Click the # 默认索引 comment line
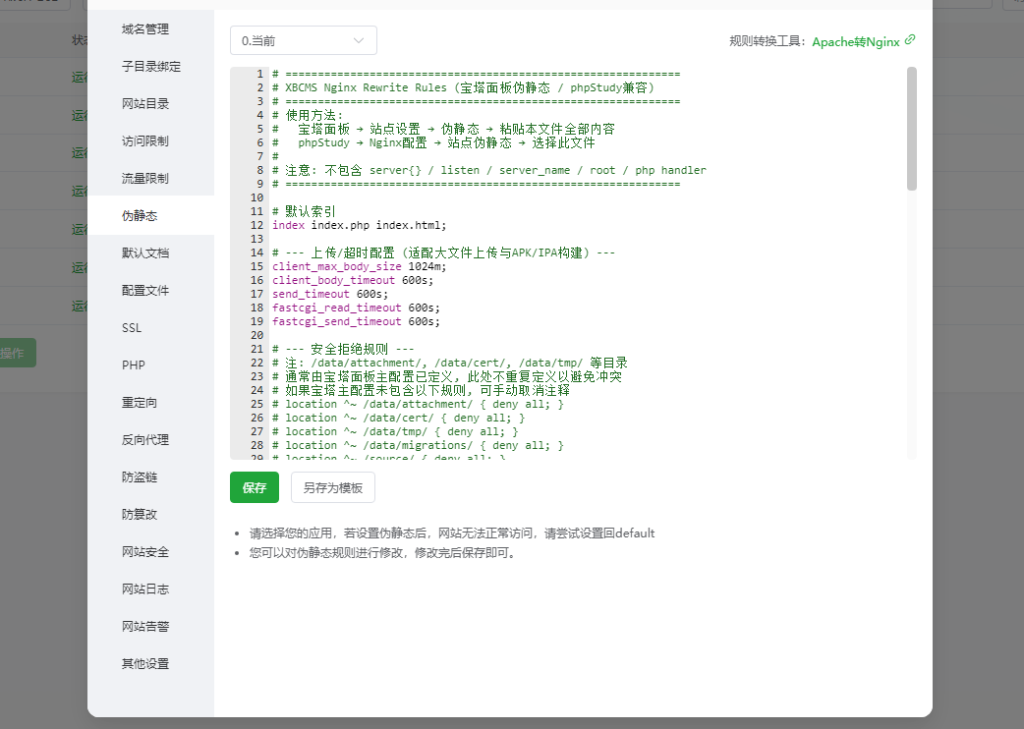Image resolution: width=1024 pixels, height=729 pixels. pyautogui.click(x=304, y=212)
